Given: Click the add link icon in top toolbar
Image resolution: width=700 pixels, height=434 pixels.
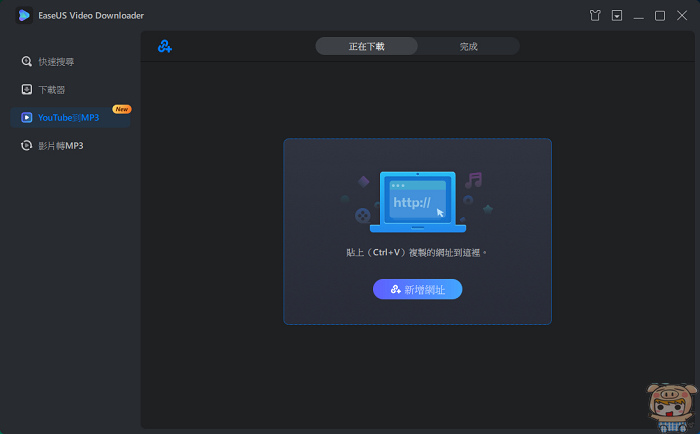Looking at the screenshot, I should click(x=165, y=46).
